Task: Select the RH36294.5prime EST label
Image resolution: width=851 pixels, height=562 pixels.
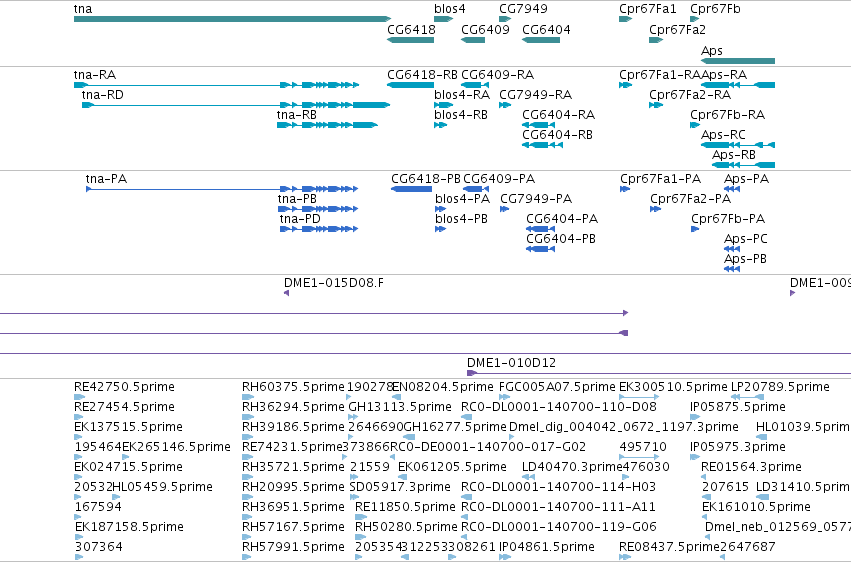Action: (293, 406)
